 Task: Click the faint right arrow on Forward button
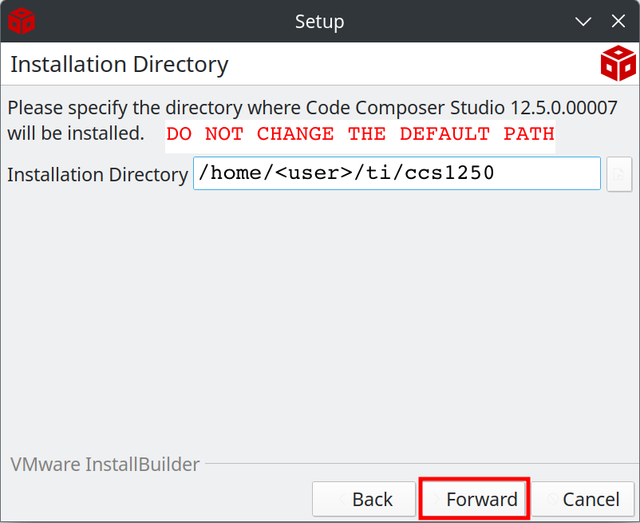pos(434,499)
